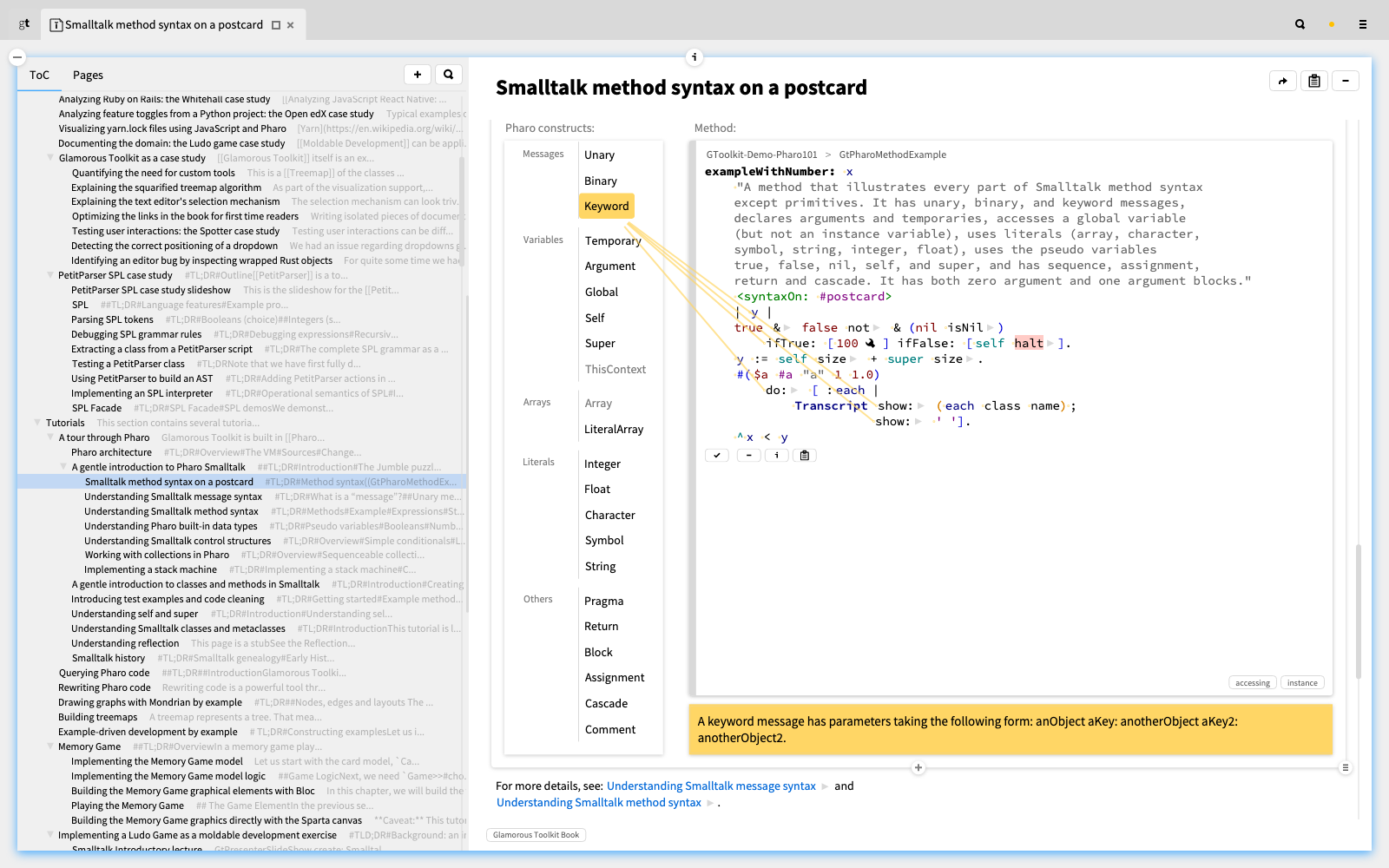Toggle the Unary message construct
Viewport: 1389px width, 868px height.
pyautogui.click(x=599, y=155)
